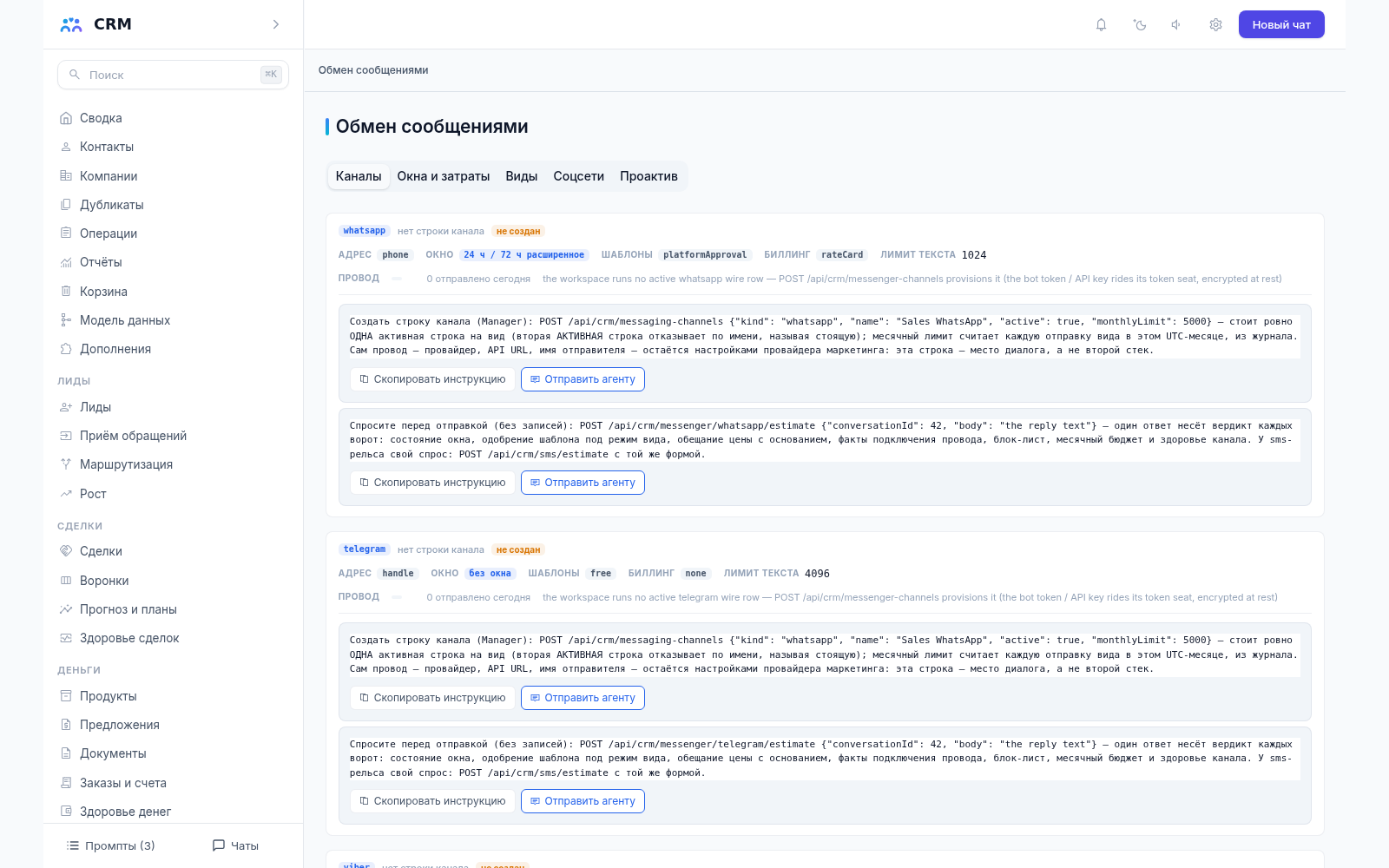Open Чаты panel
The width and height of the screenshot is (1389, 868).
[x=235, y=845]
